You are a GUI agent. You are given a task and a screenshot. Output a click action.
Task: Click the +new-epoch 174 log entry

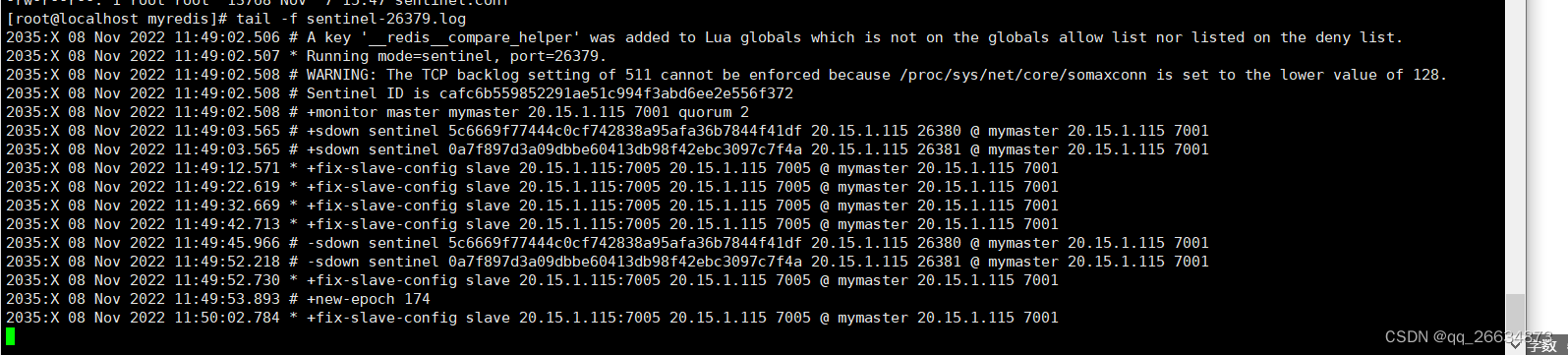click(218, 299)
